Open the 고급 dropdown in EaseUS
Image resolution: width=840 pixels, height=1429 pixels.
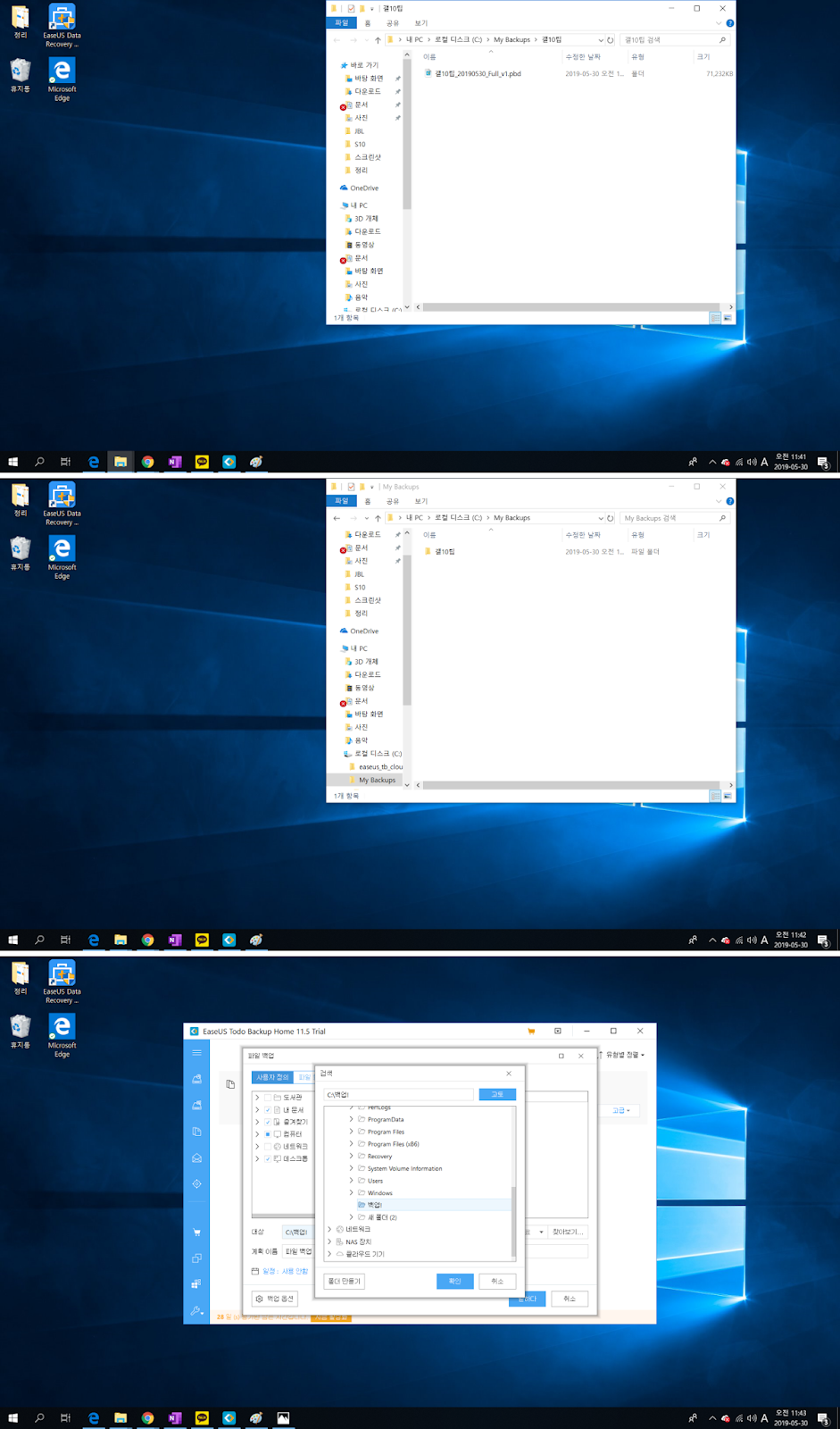pyautogui.click(x=620, y=1110)
